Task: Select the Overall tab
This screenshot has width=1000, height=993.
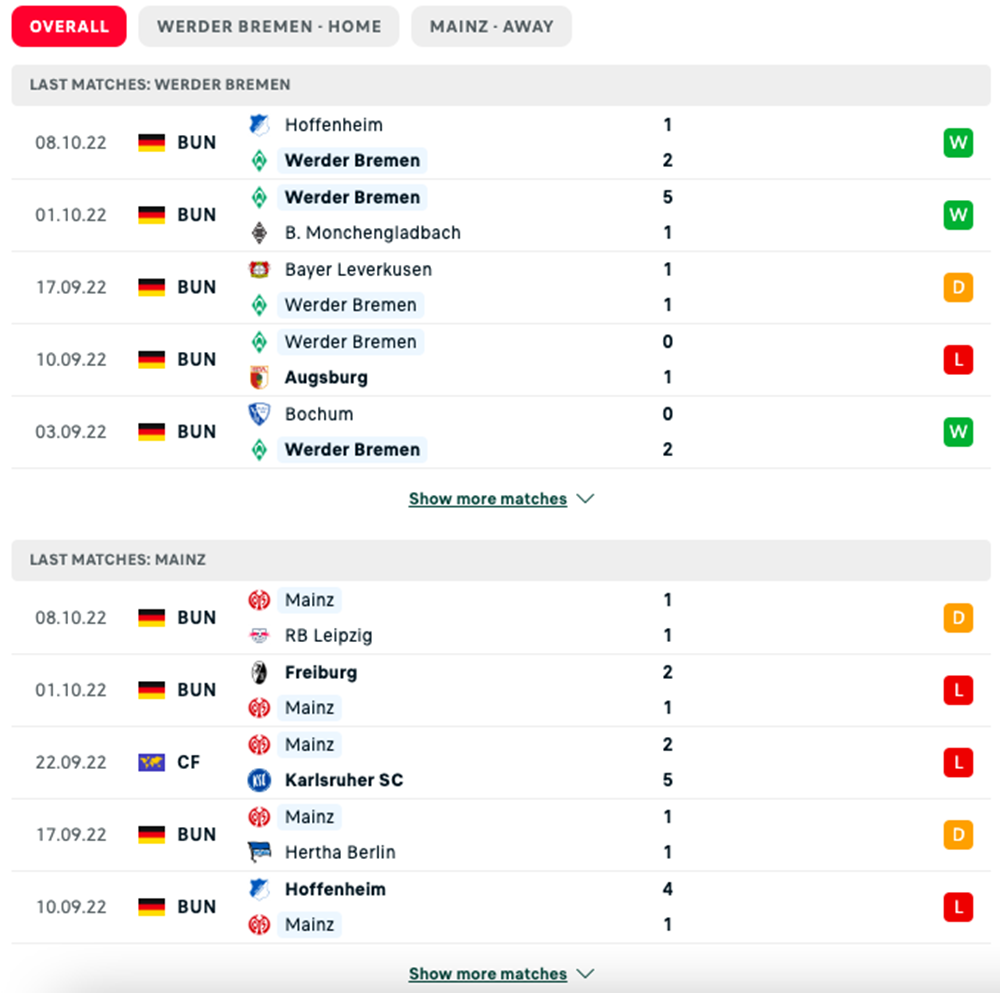Action: (69, 27)
